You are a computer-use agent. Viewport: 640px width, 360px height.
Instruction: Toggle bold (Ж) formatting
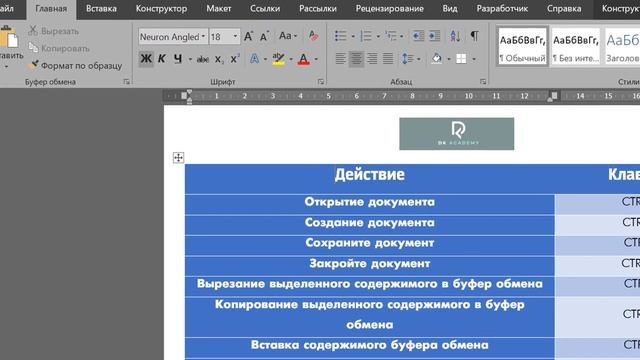tap(146, 59)
